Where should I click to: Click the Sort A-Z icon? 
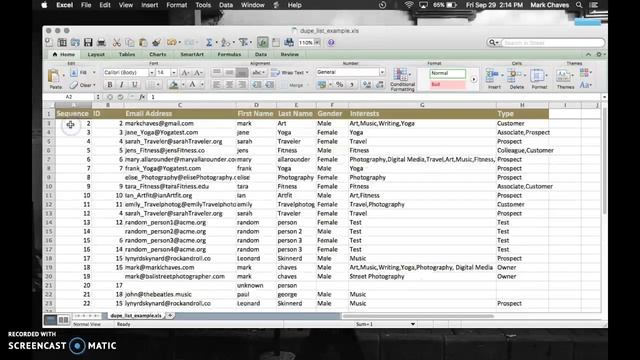click(225, 42)
